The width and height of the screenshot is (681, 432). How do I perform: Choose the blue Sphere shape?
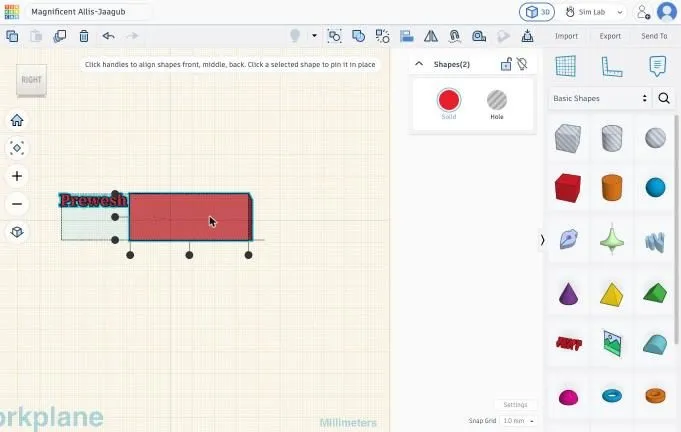(655, 188)
